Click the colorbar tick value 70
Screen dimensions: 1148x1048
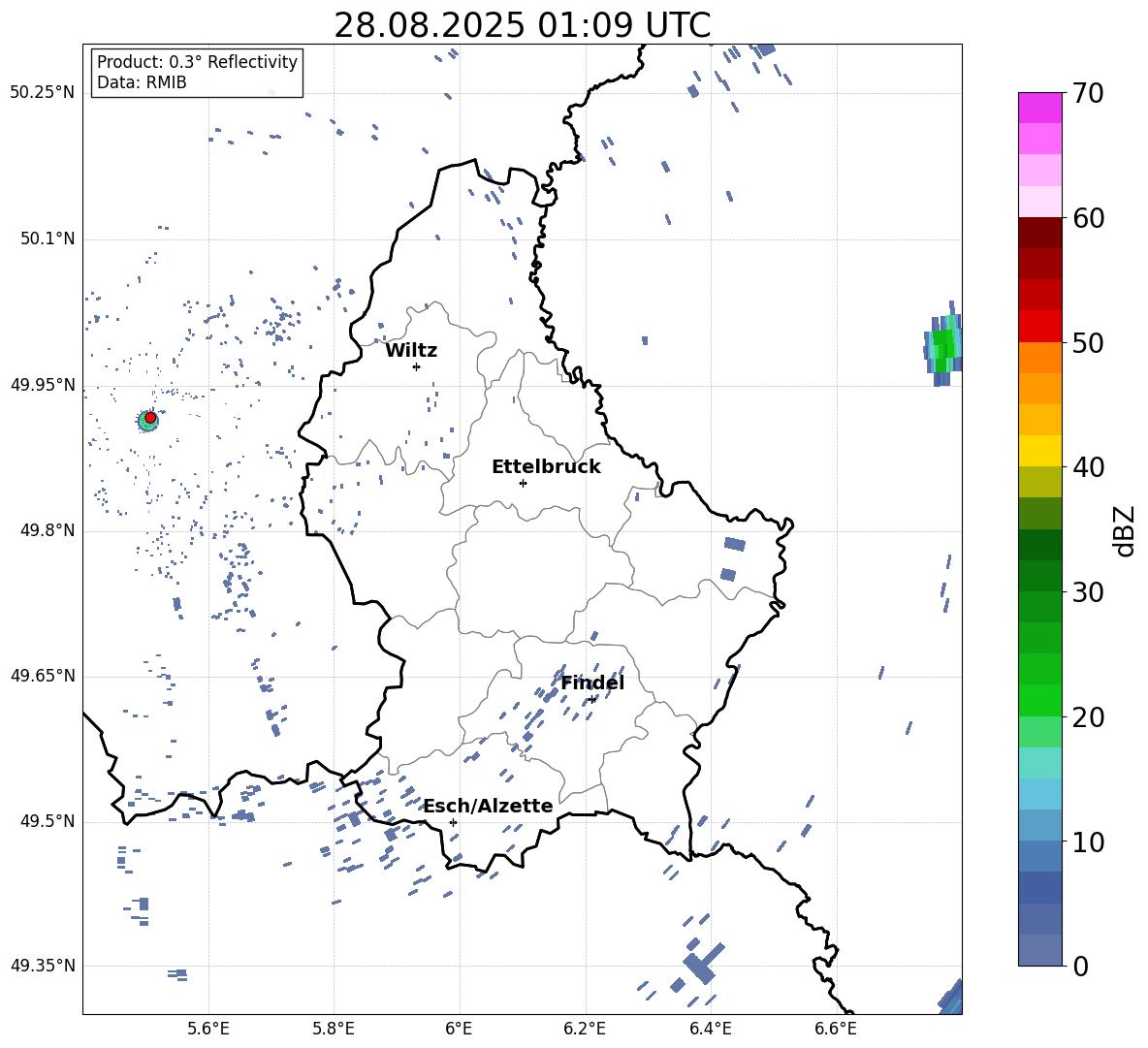(1088, 93)
